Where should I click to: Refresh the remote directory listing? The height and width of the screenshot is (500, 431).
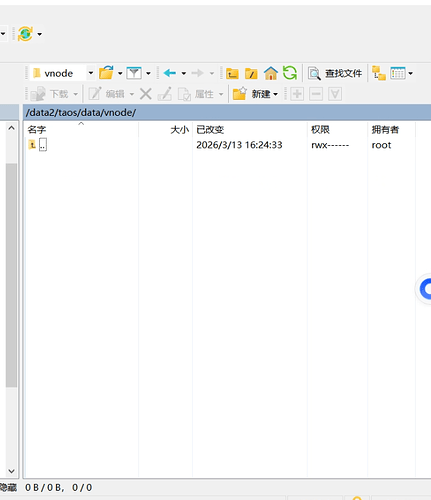click(290, 73)
